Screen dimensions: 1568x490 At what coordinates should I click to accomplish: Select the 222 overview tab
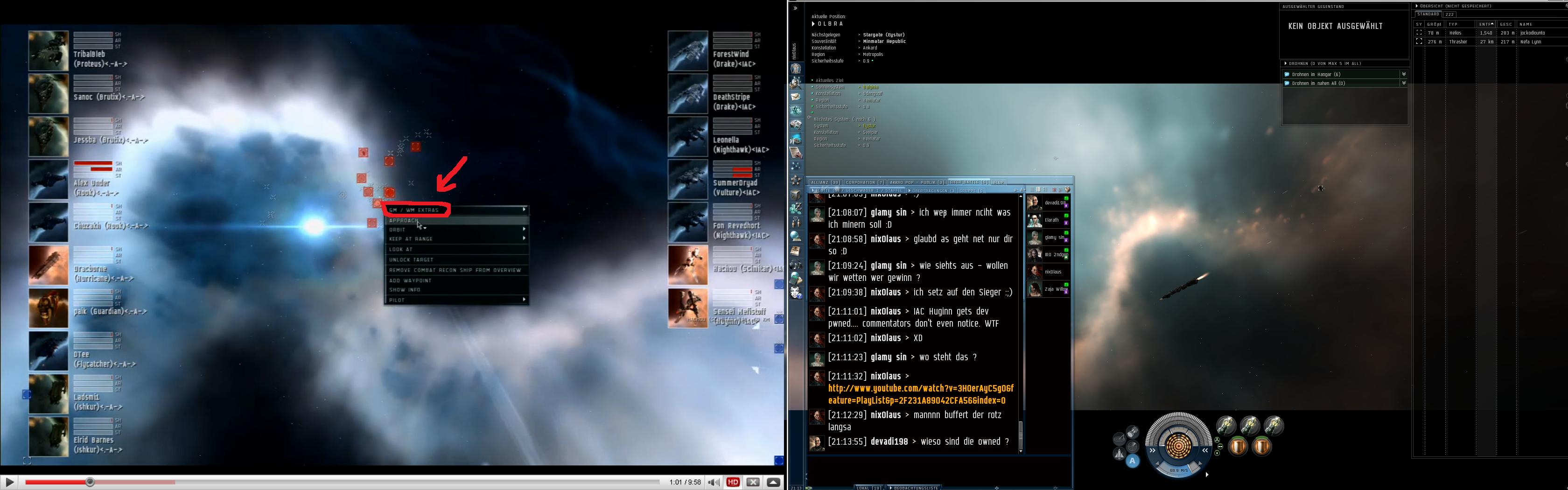pos(1449,14)
